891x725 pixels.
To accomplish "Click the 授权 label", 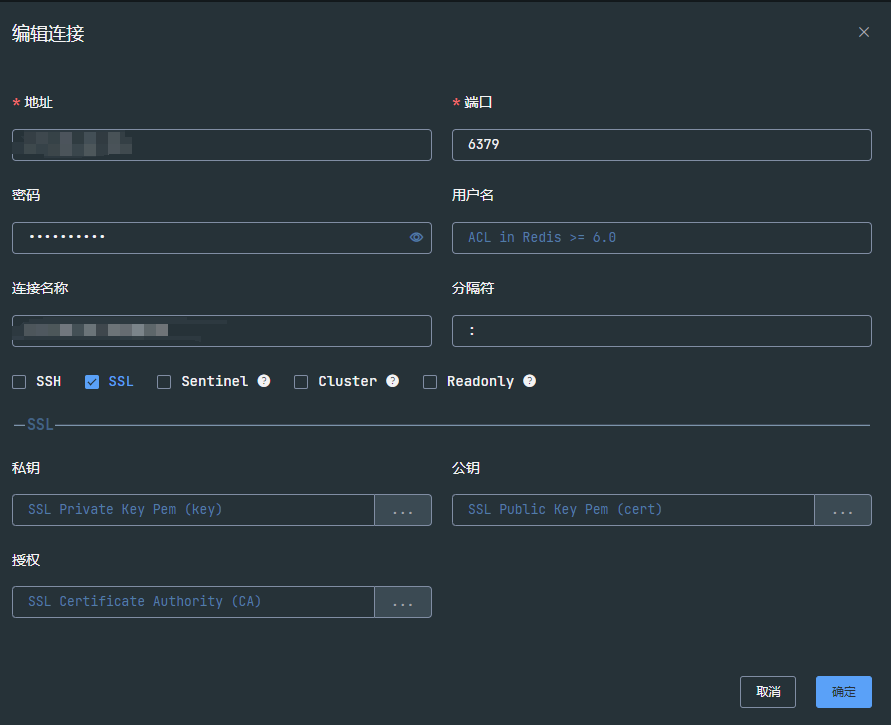I will [x=26, y=560].
